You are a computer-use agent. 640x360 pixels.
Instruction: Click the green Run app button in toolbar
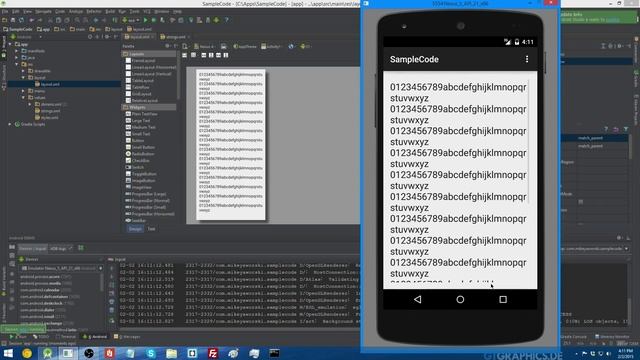click(x=145, y=20)
